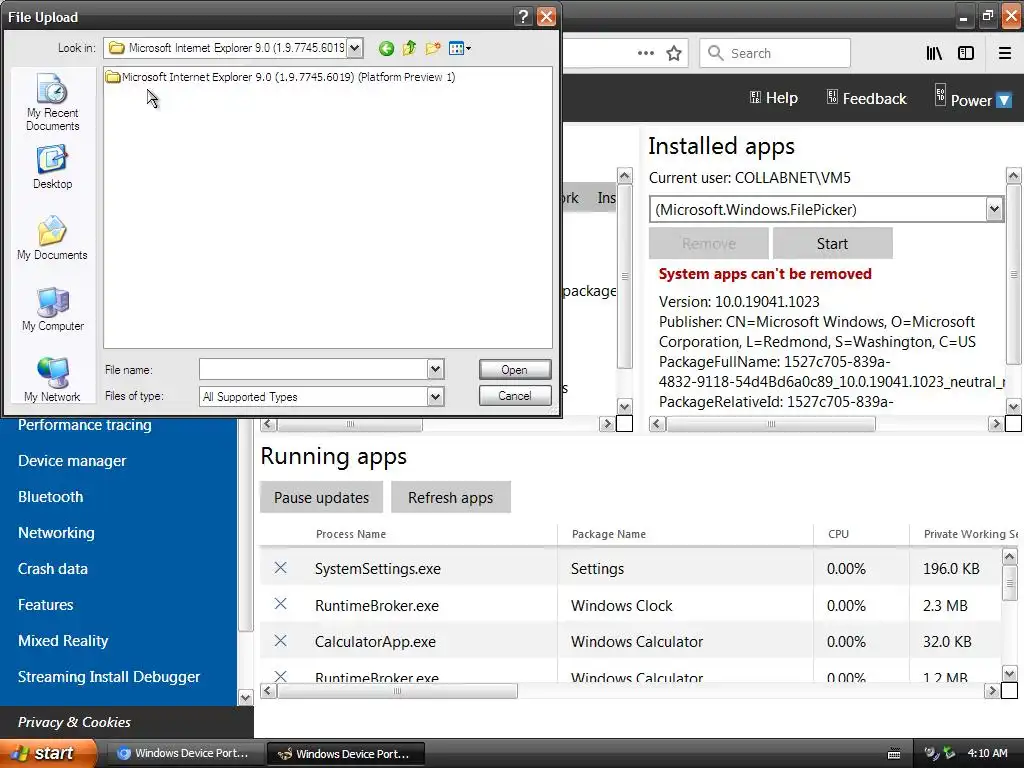Click the Feedback icon in the portal header
The width and height of the screenshot is (1024, 768).
[832, 97]
